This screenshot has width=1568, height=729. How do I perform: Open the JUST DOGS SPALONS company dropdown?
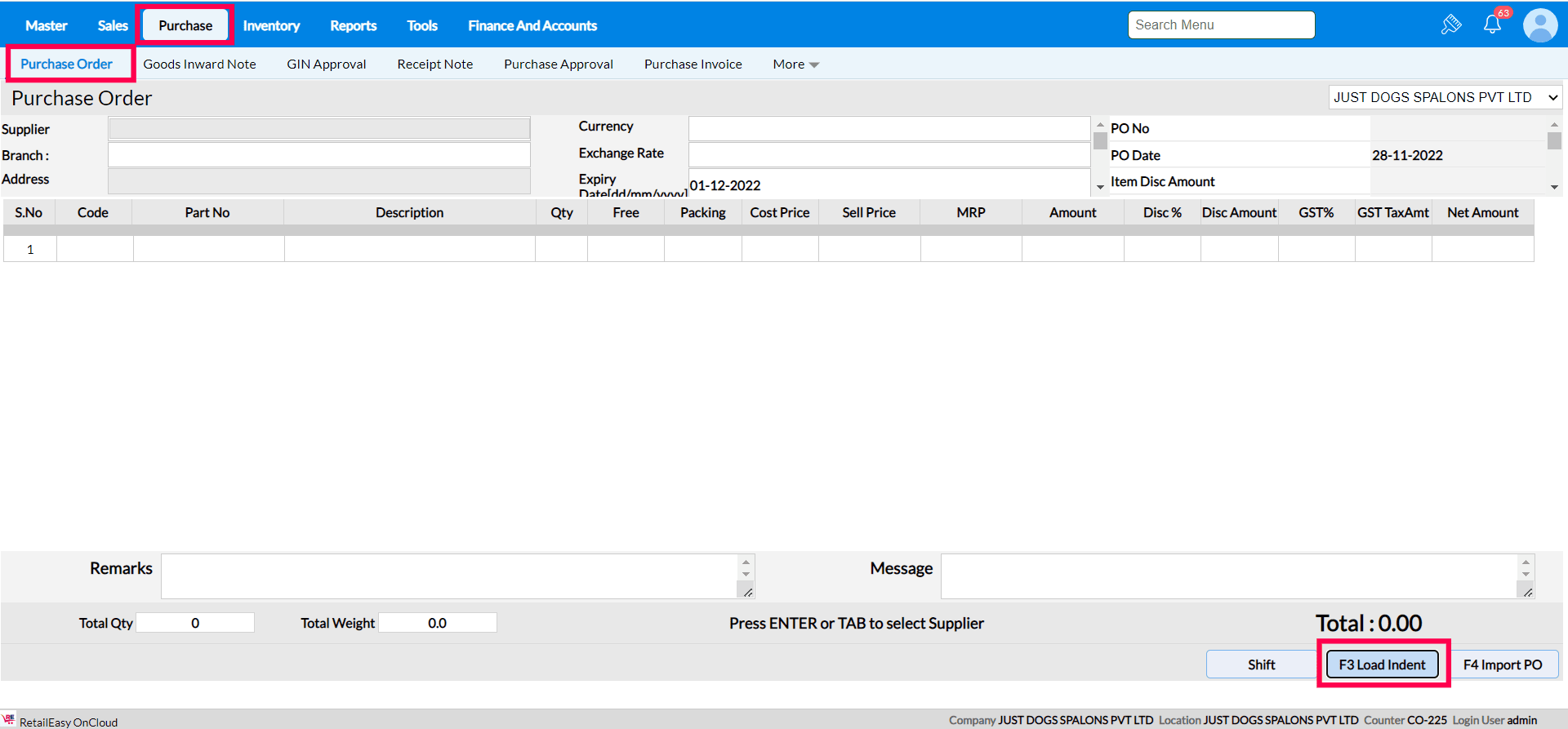pyautogui.click(x=1445, y=97)
